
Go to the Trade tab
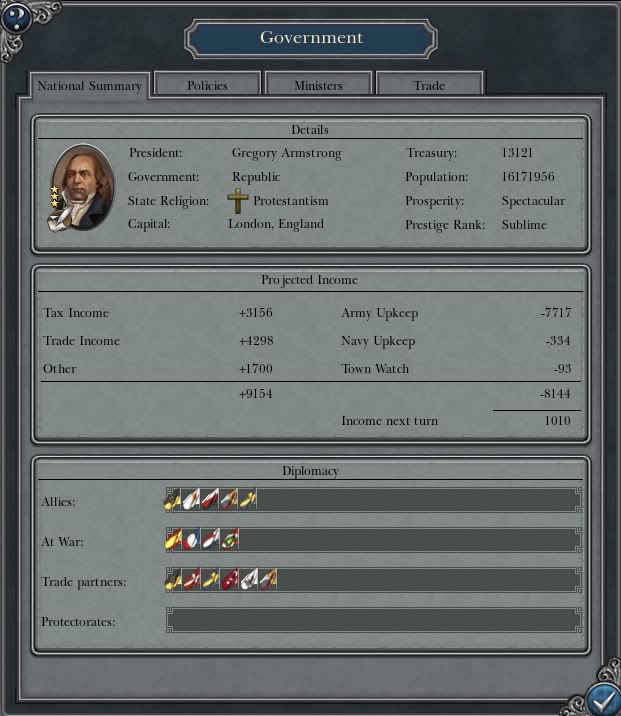pos(429,84)
